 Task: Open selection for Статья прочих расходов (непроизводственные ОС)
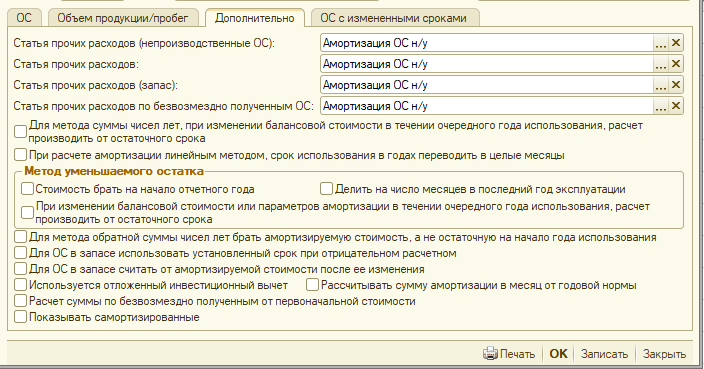(x=660, y=43)
